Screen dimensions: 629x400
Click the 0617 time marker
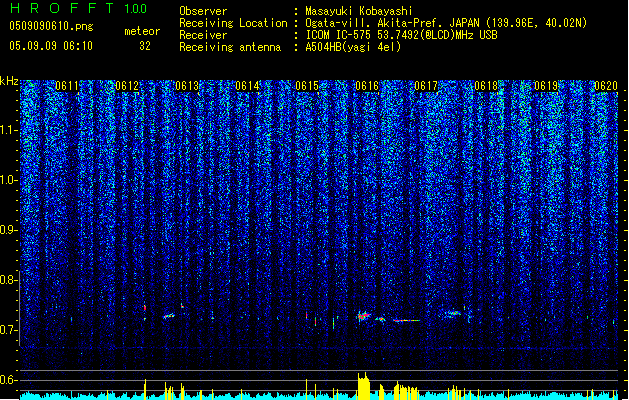click(426, 86)
